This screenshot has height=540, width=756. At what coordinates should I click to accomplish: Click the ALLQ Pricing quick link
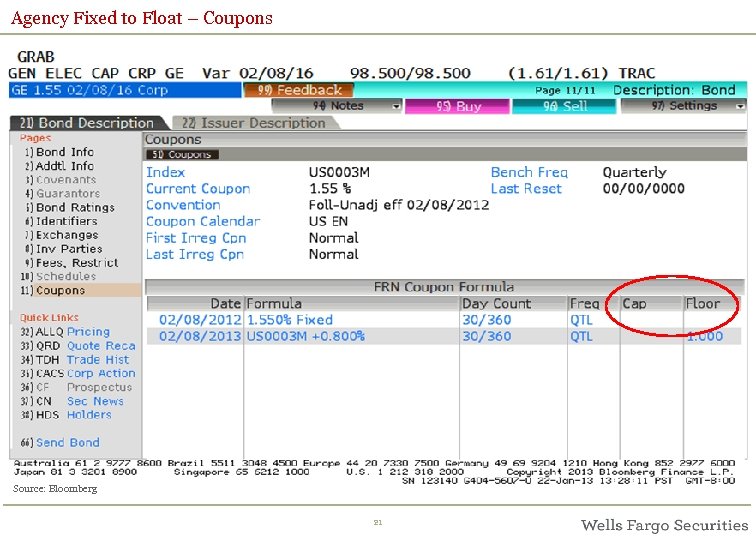[x=65, y=332]
